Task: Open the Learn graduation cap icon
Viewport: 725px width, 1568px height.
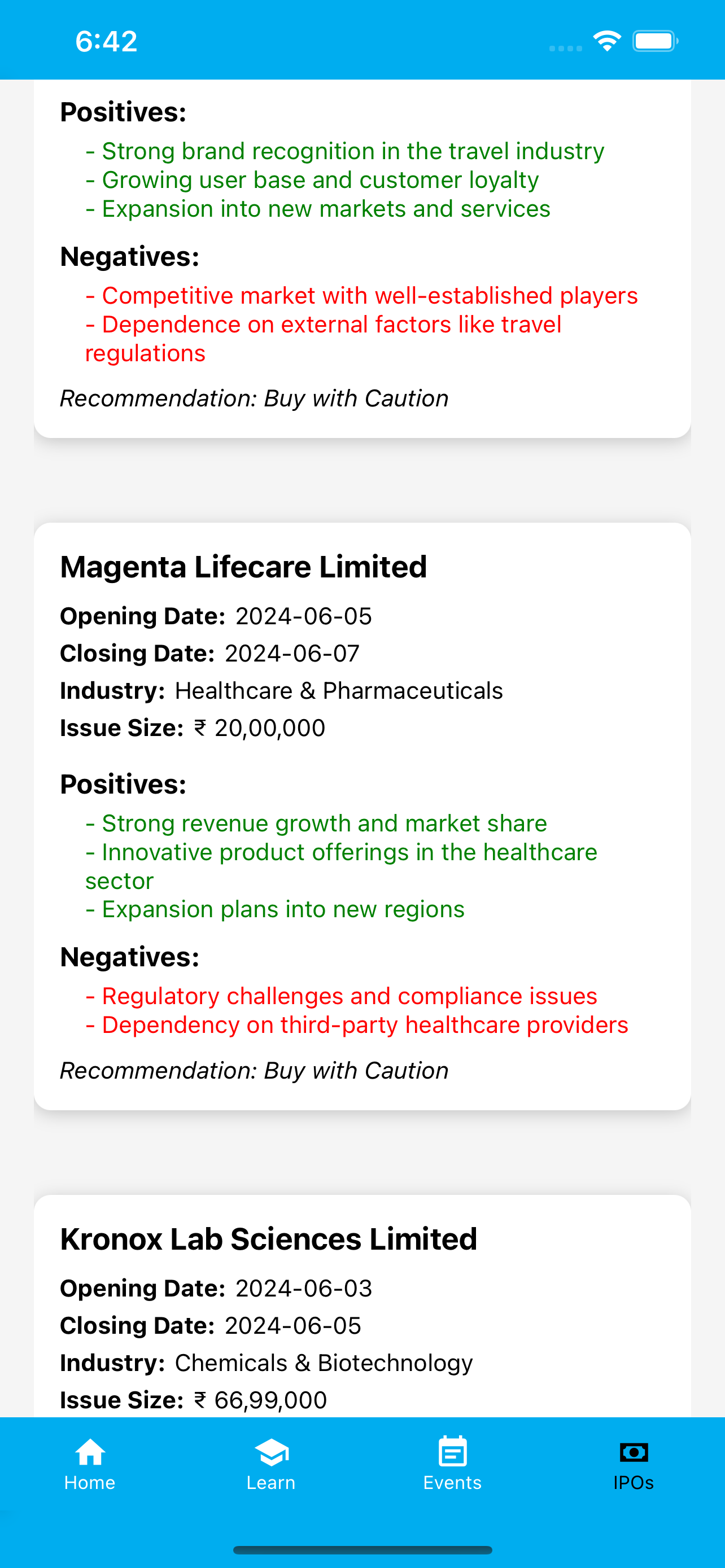Action: coord(271,1452)
